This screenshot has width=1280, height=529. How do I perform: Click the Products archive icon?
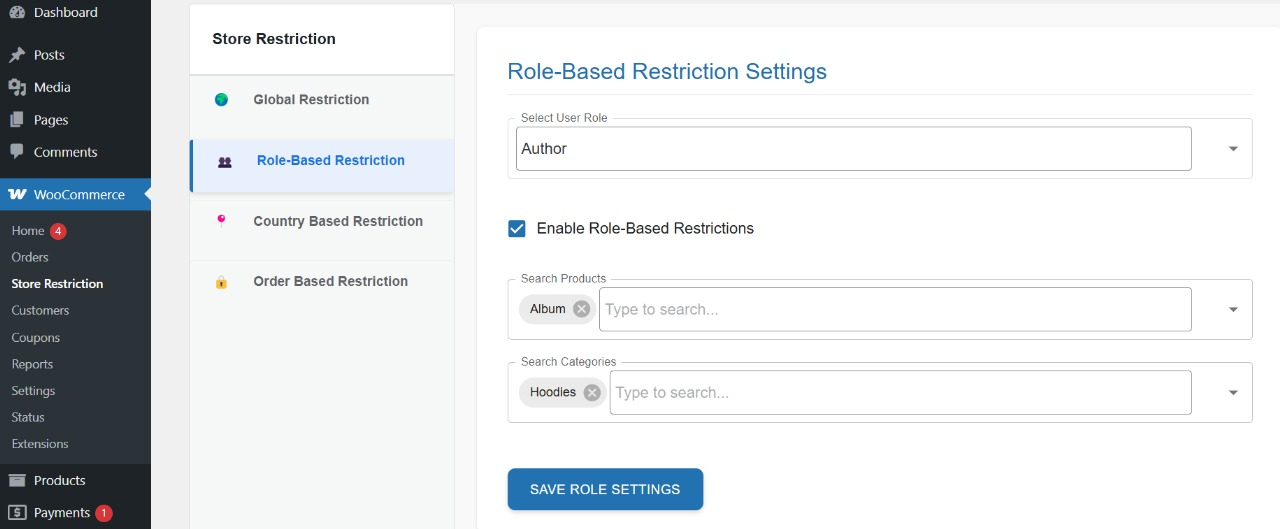coord(16,480)
